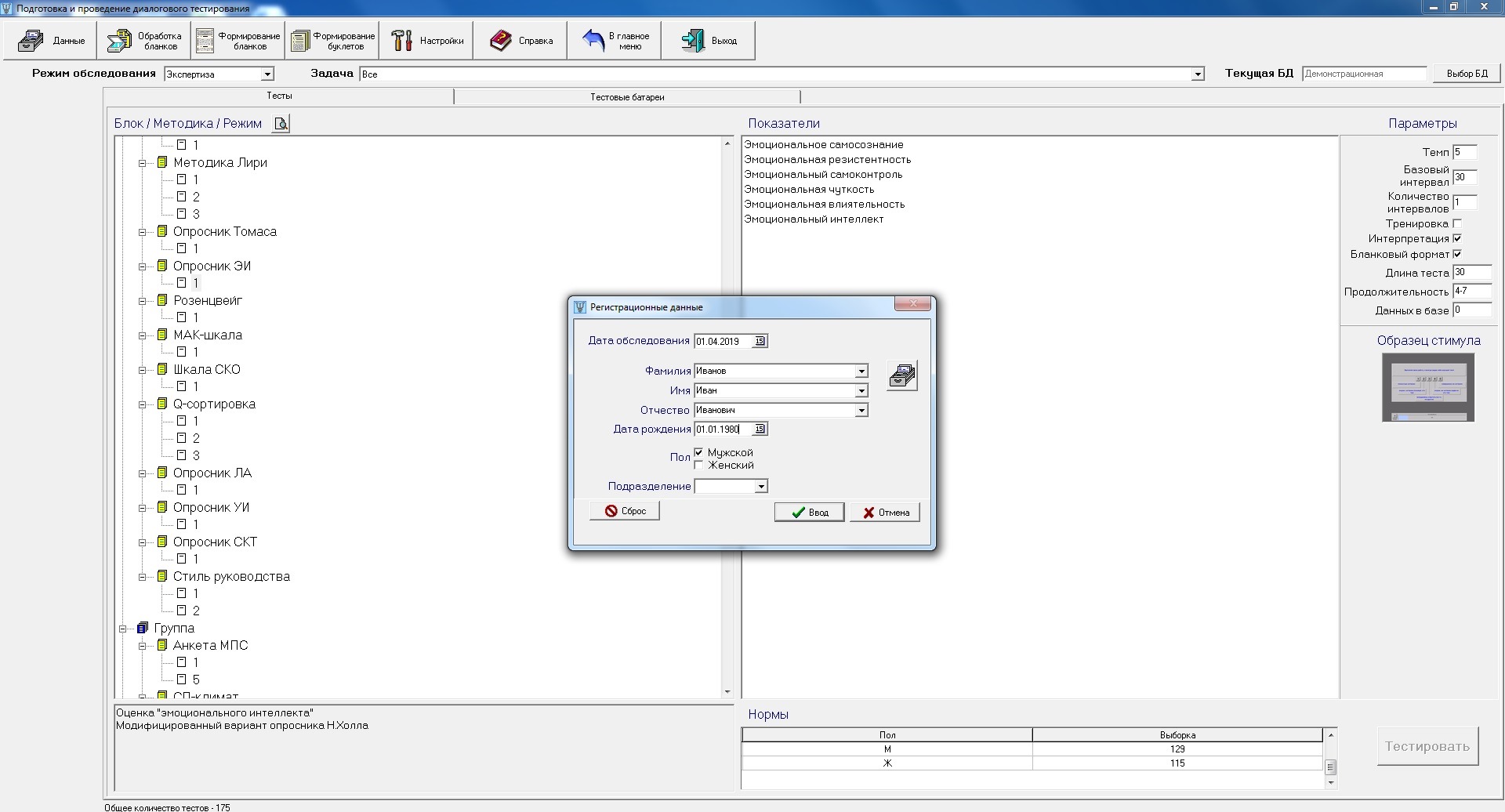Viewport: 1505px width, 812px height.
Task: Click the search icon beside Блок / Методика / Режим
Action: [281, 124]
